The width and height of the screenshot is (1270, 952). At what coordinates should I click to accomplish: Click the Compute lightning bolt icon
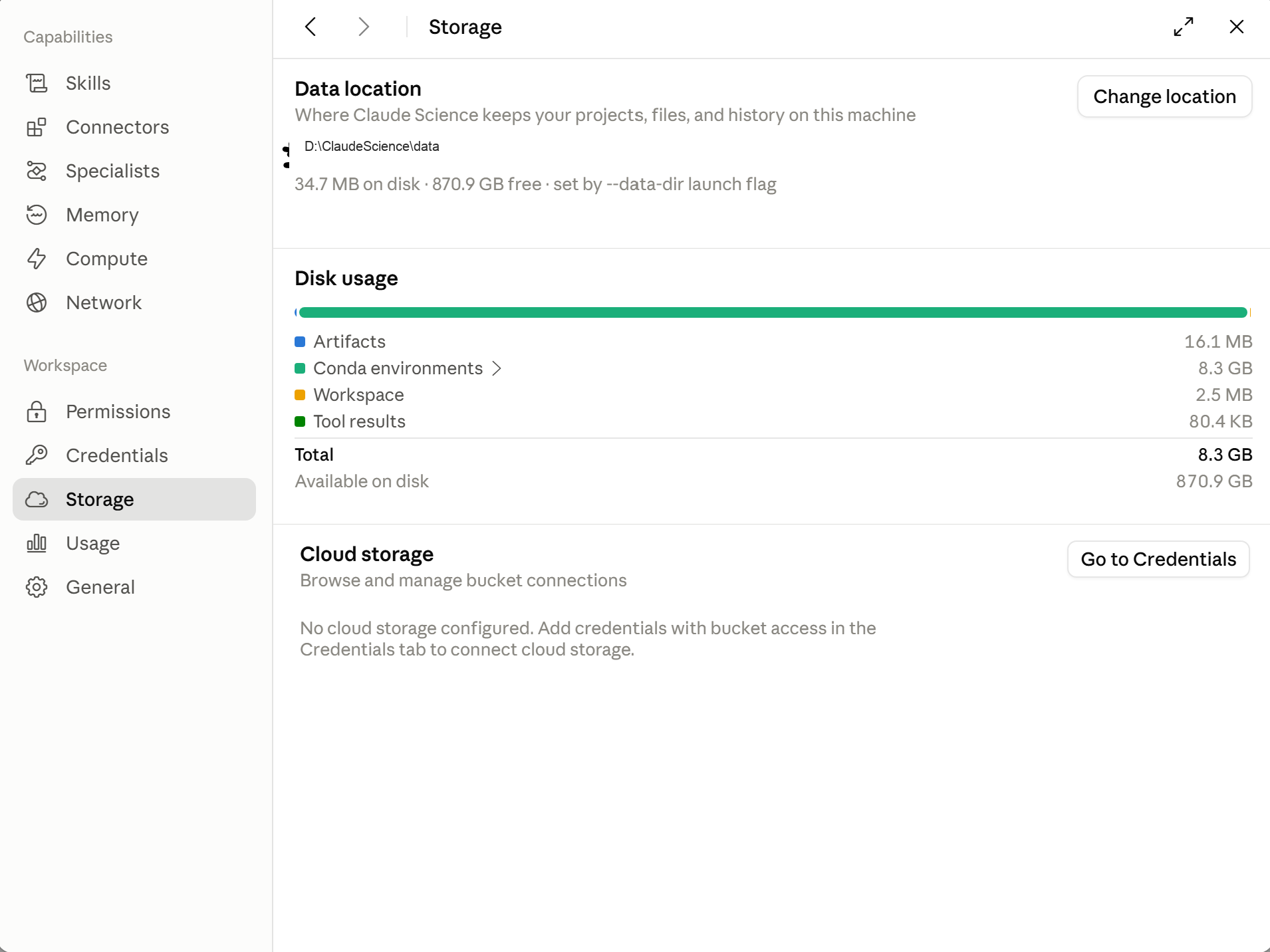coord(37,259)
